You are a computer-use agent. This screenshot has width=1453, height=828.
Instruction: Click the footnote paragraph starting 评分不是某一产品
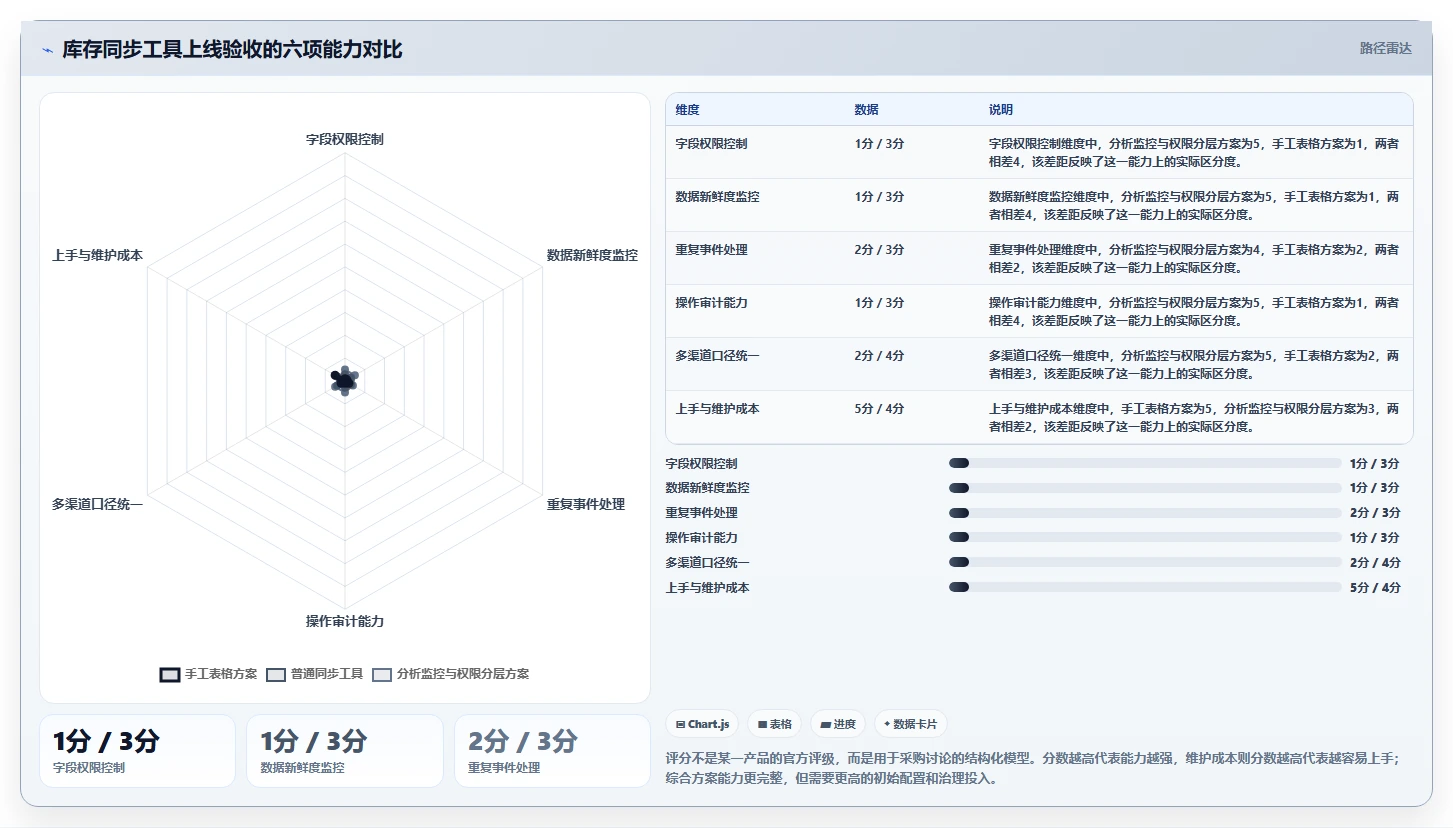[1032, 768]
